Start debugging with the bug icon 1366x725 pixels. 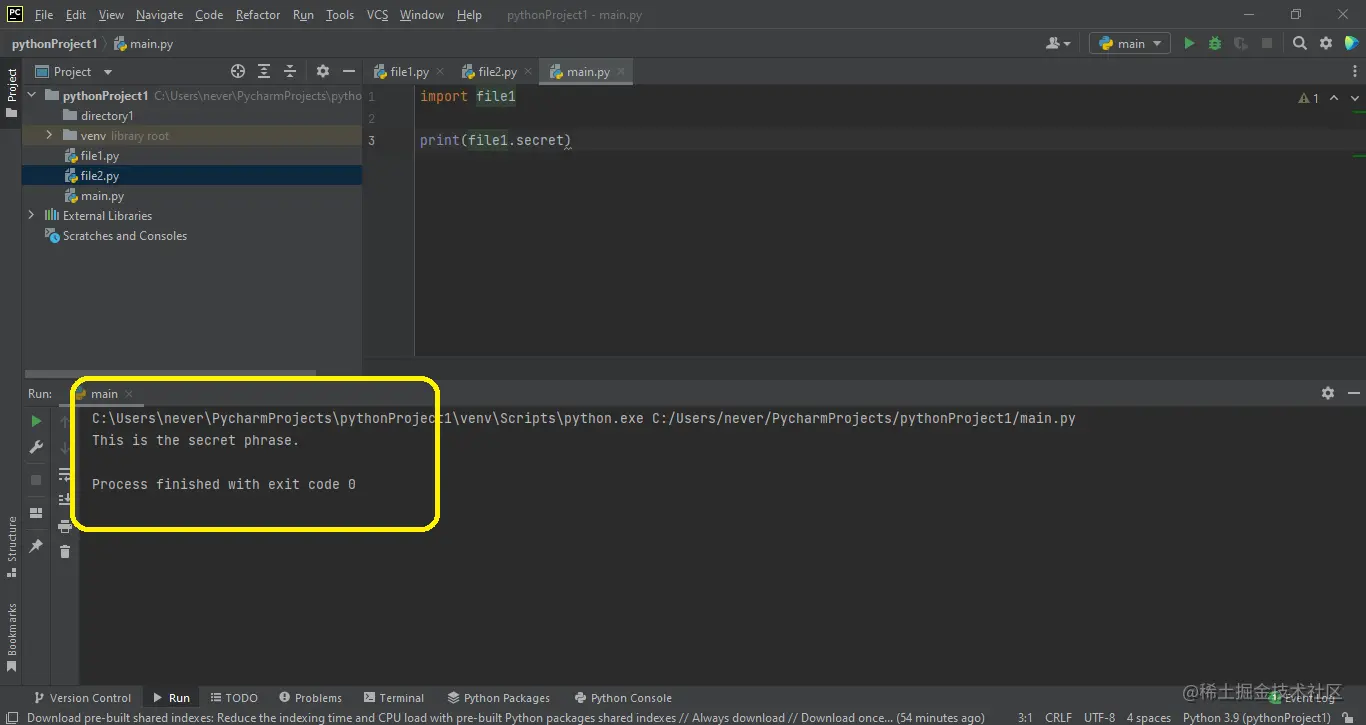tap(1213, 43)
